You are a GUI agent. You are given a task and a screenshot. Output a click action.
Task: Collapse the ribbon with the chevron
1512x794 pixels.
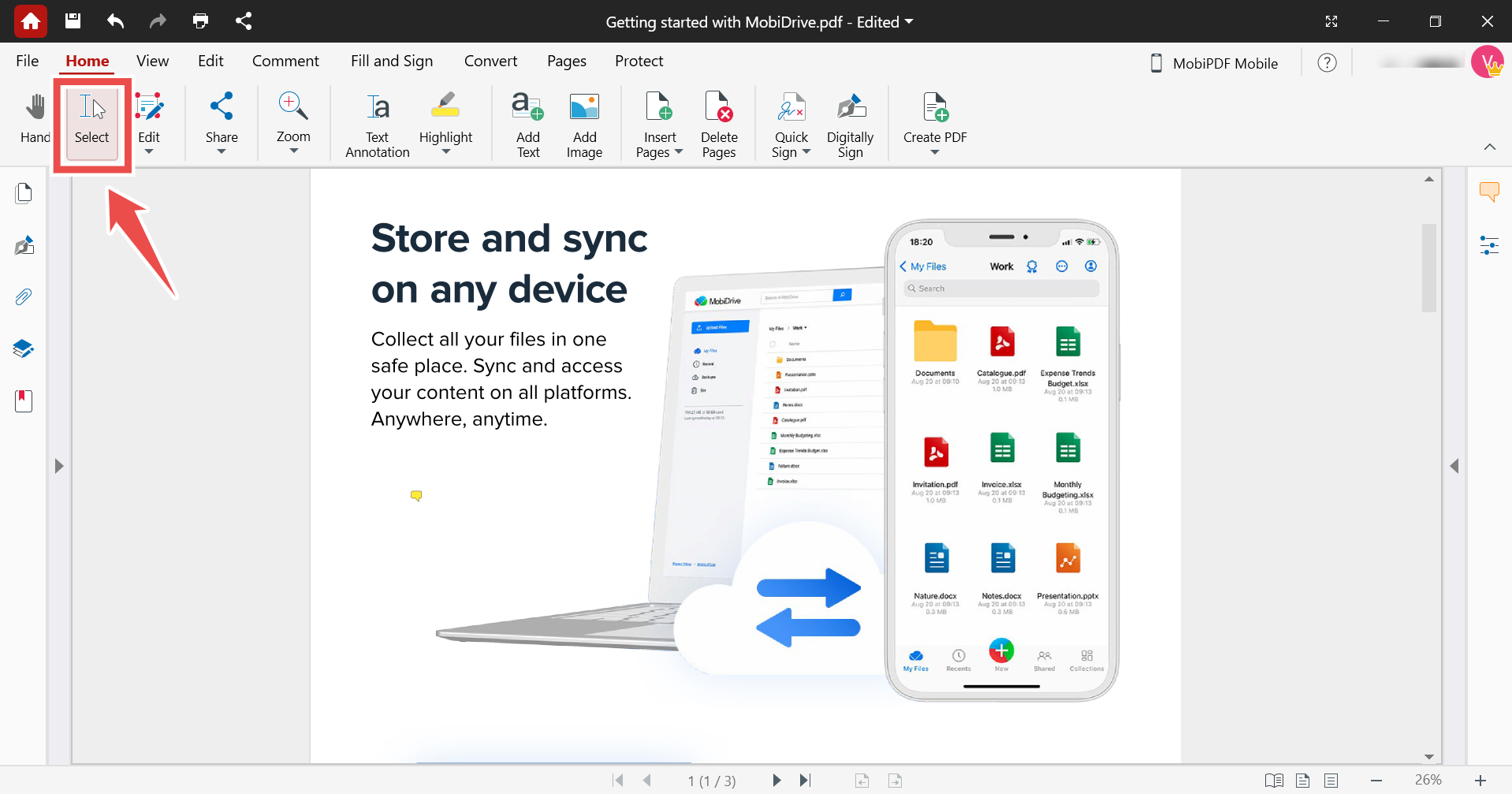[x=1489, y=147]
